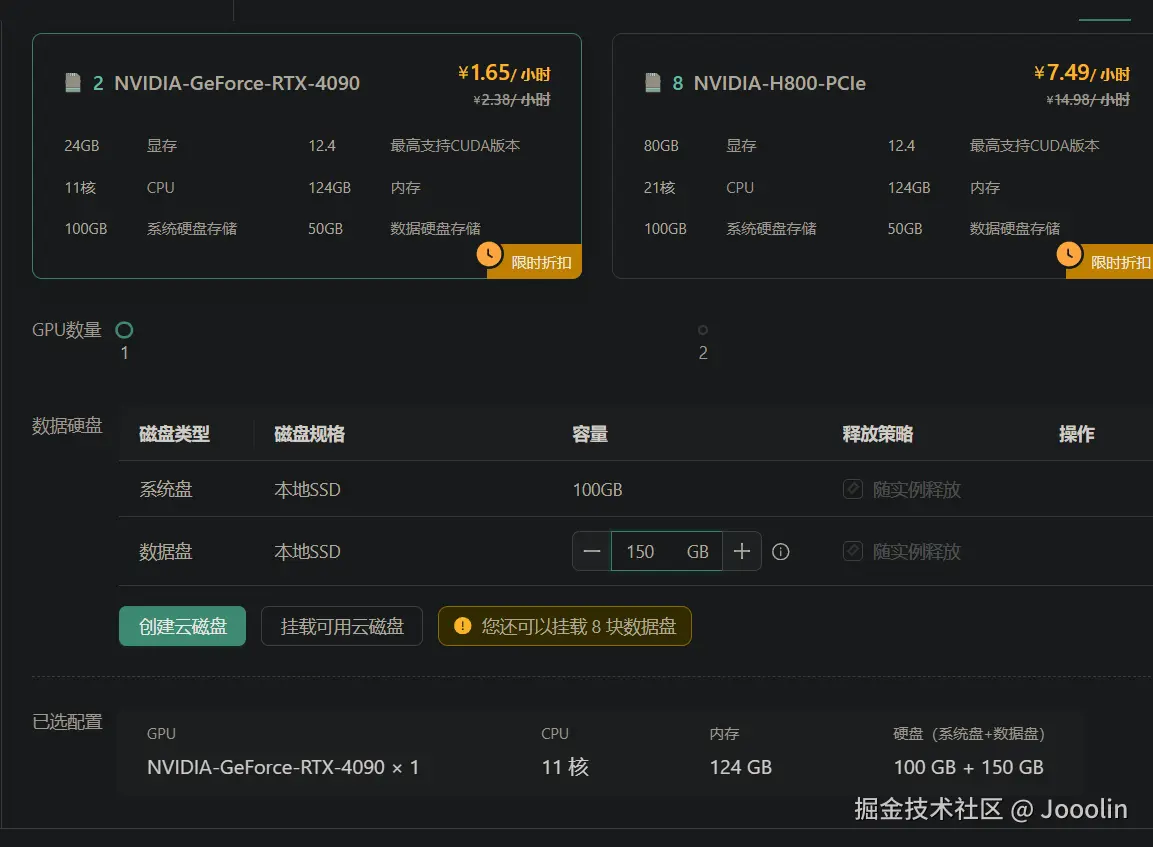The image size is (1153, 847).
Task: Click the 21核 CPU value on H800 card
Action: click(660, 187)
